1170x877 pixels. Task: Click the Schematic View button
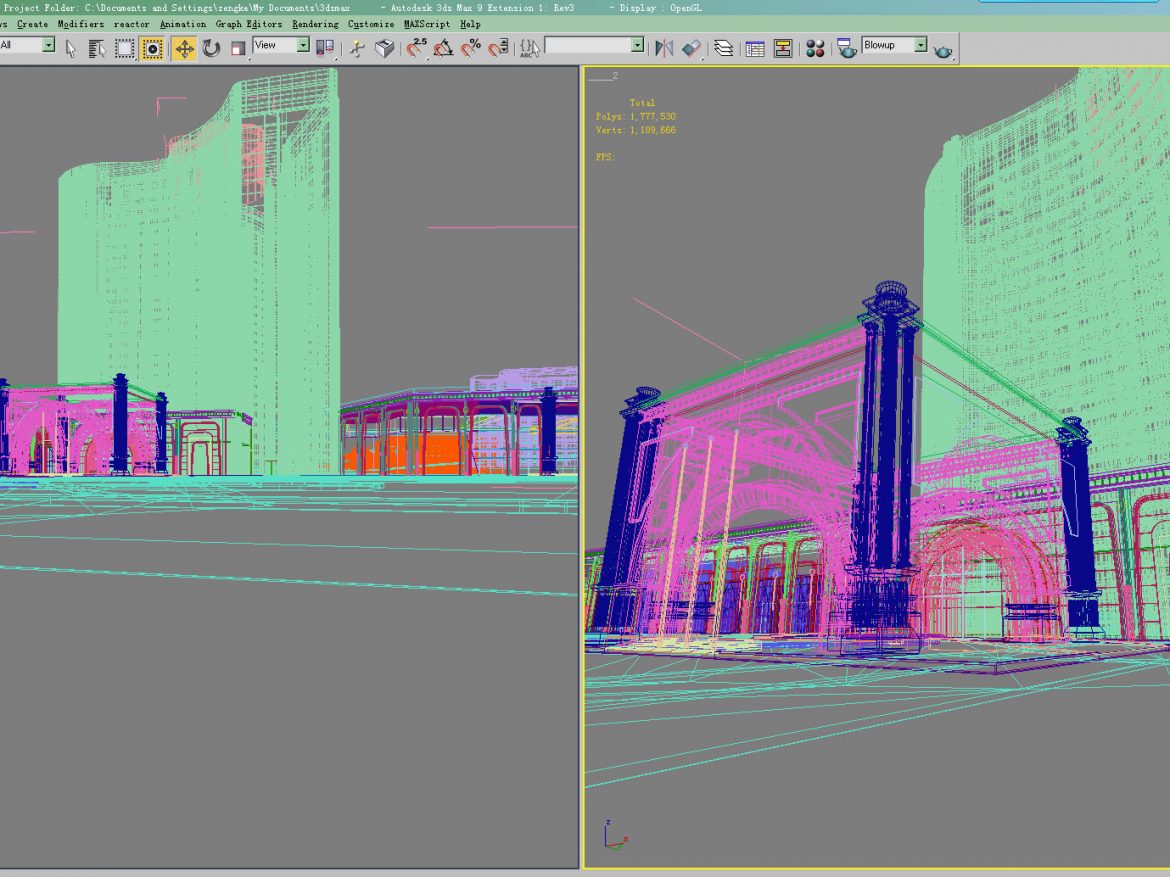coord(782,46)
